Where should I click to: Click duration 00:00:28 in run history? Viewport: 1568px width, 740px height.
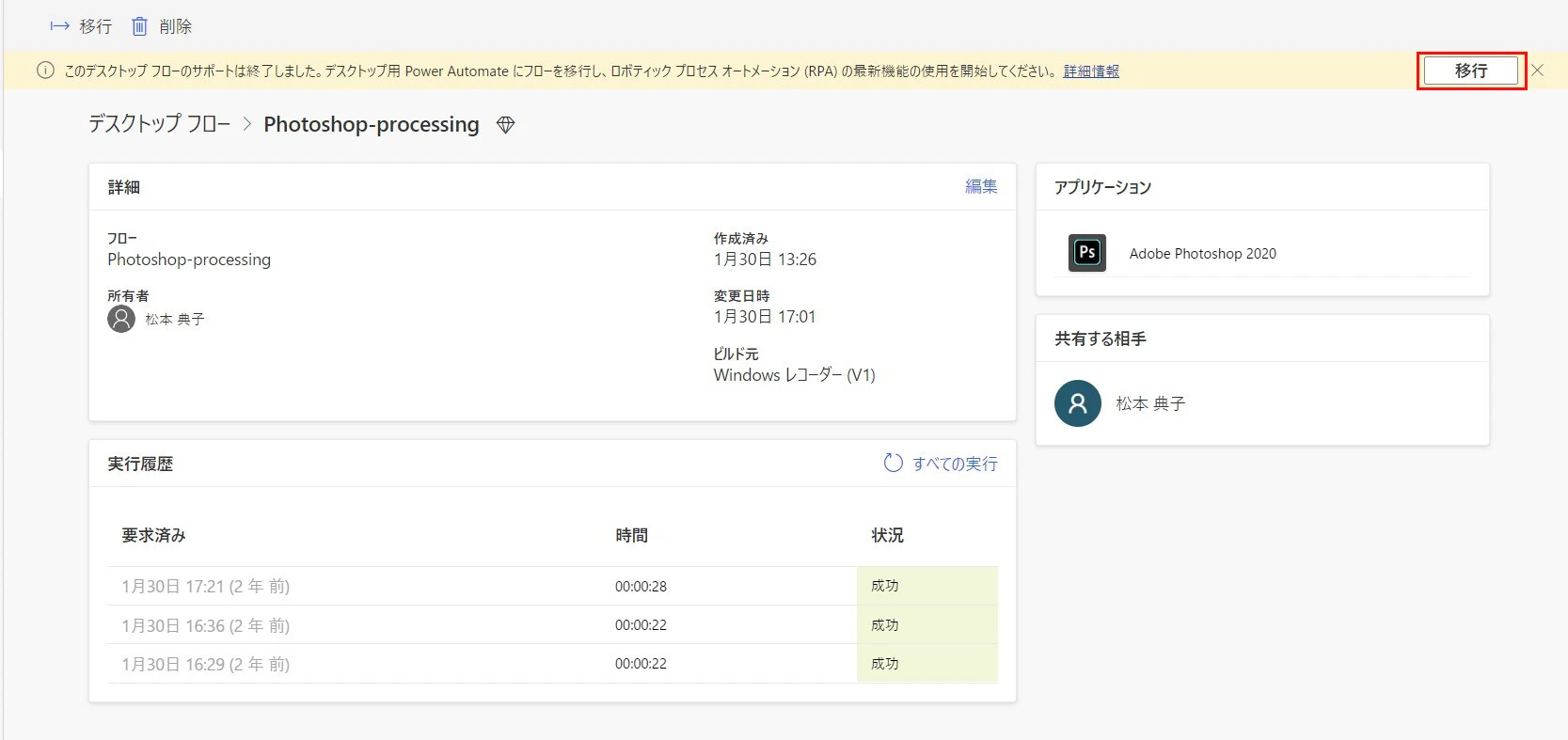[x=641, y=587]
